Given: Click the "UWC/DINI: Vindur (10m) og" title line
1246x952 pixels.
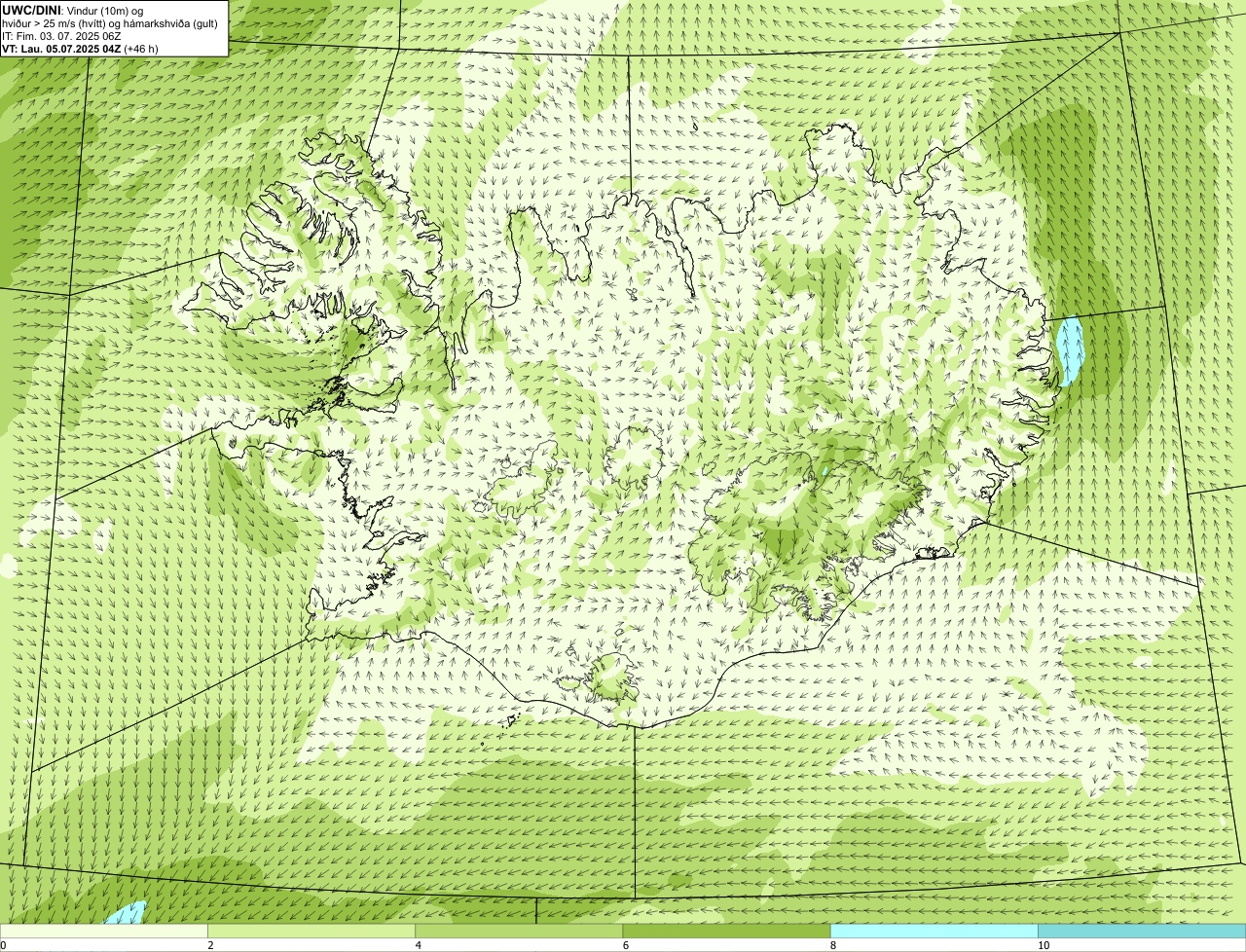Looking at the screenshot, I should click(73, 11).
